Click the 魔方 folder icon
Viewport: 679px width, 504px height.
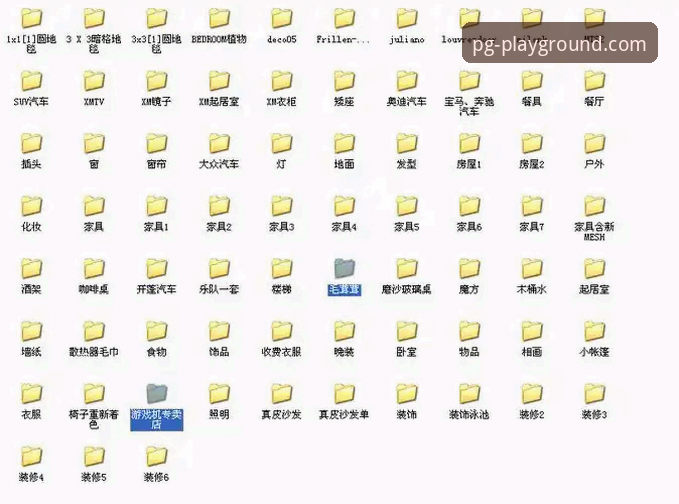[x=469, y=268]
